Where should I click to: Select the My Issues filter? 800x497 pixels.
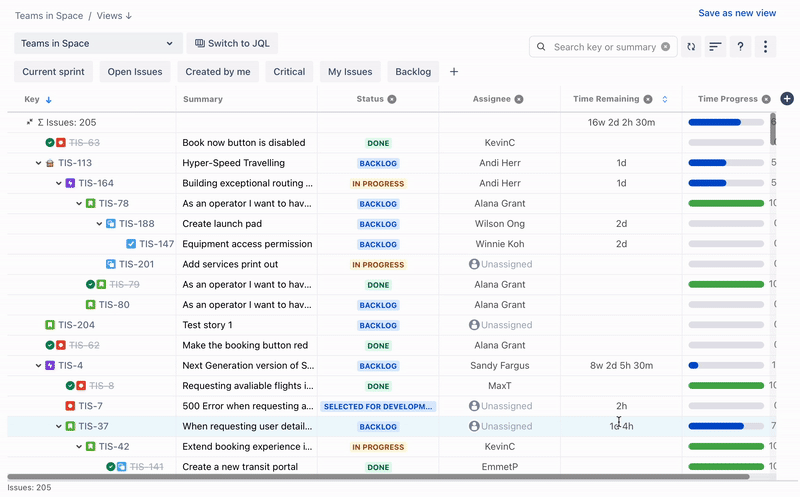pos(350,72)
